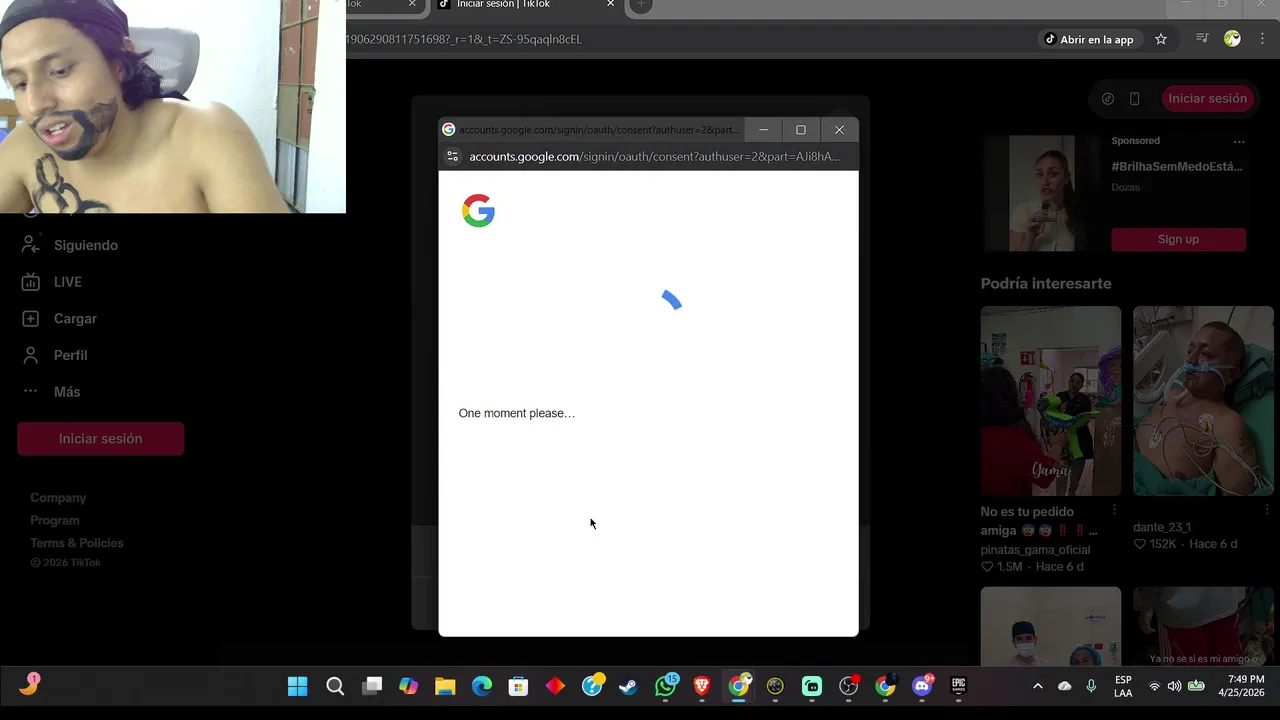This screenshot has height=720, width=1280.
Task: Click the Google logo in the sign-in popup
Action: coord(478,211)
